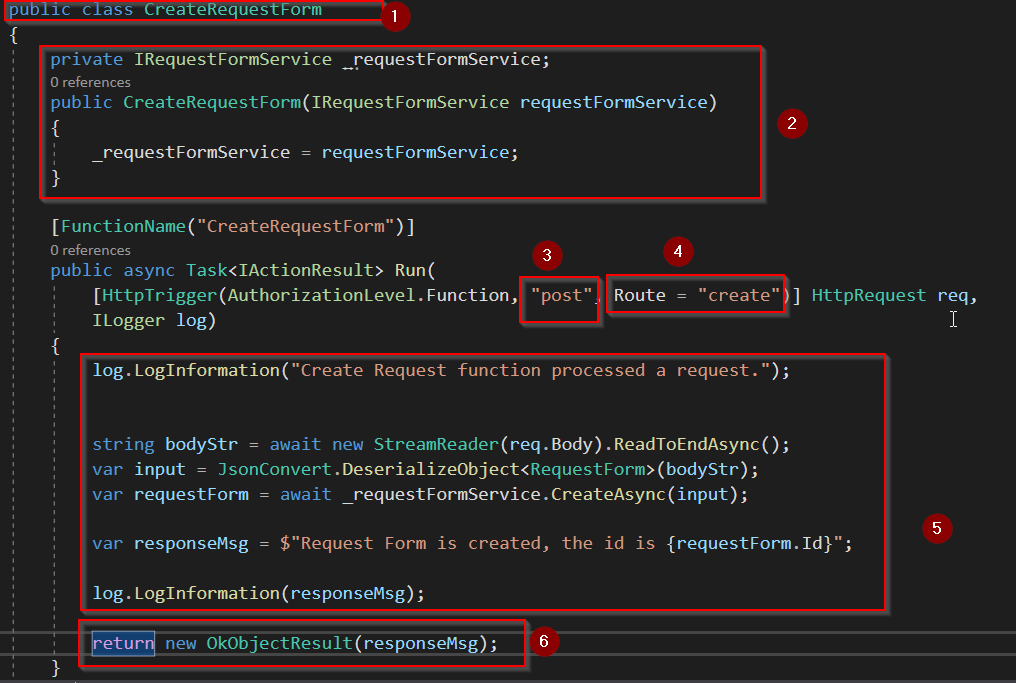Image resolution: width=1016 pixels, height=683 pixels.
Task: Click the ILogger parameter type
Action: (128, 321)
